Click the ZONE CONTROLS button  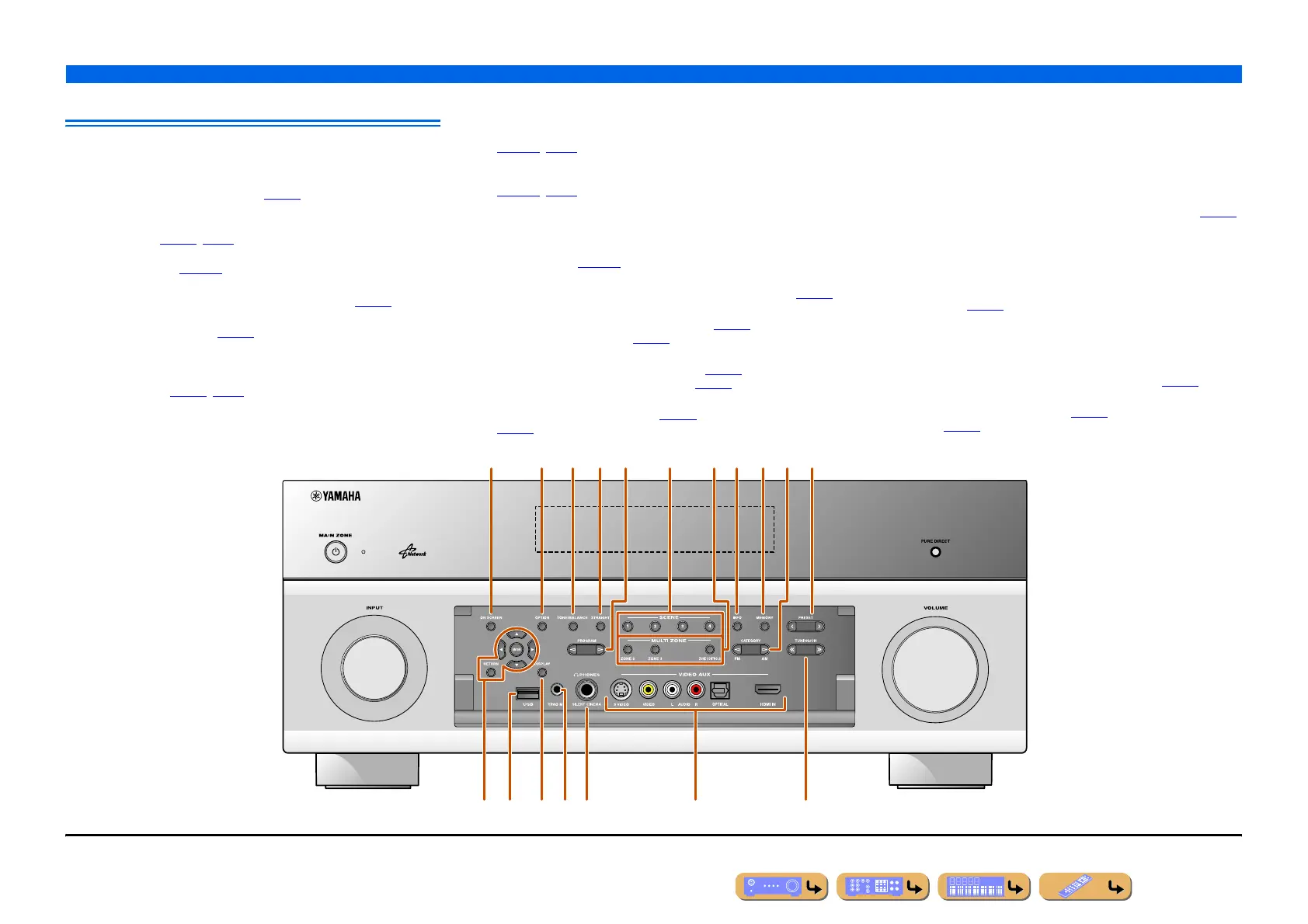coord(709,649)
